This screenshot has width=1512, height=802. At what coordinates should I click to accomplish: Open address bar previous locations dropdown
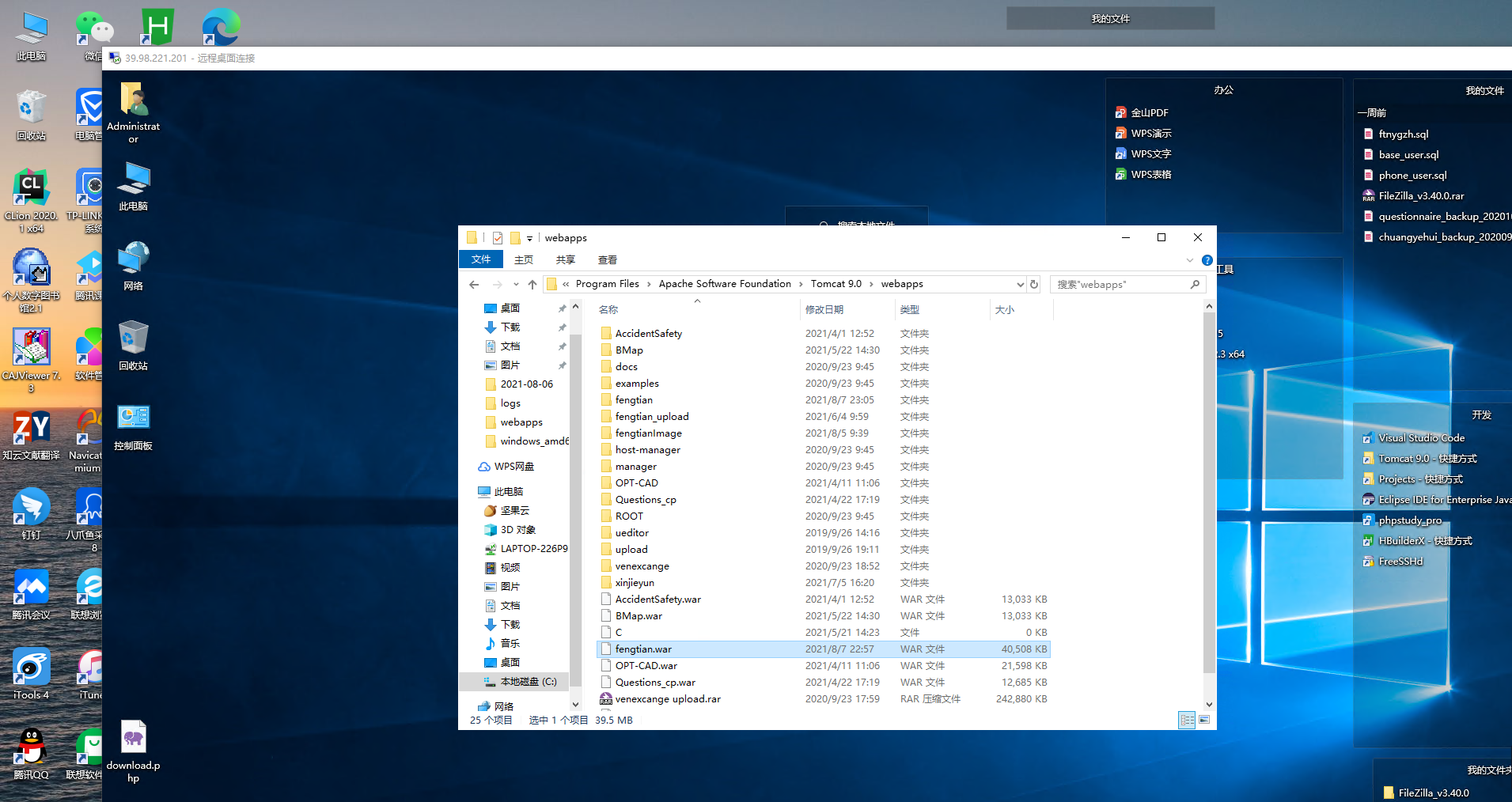tap(1020, 285)
